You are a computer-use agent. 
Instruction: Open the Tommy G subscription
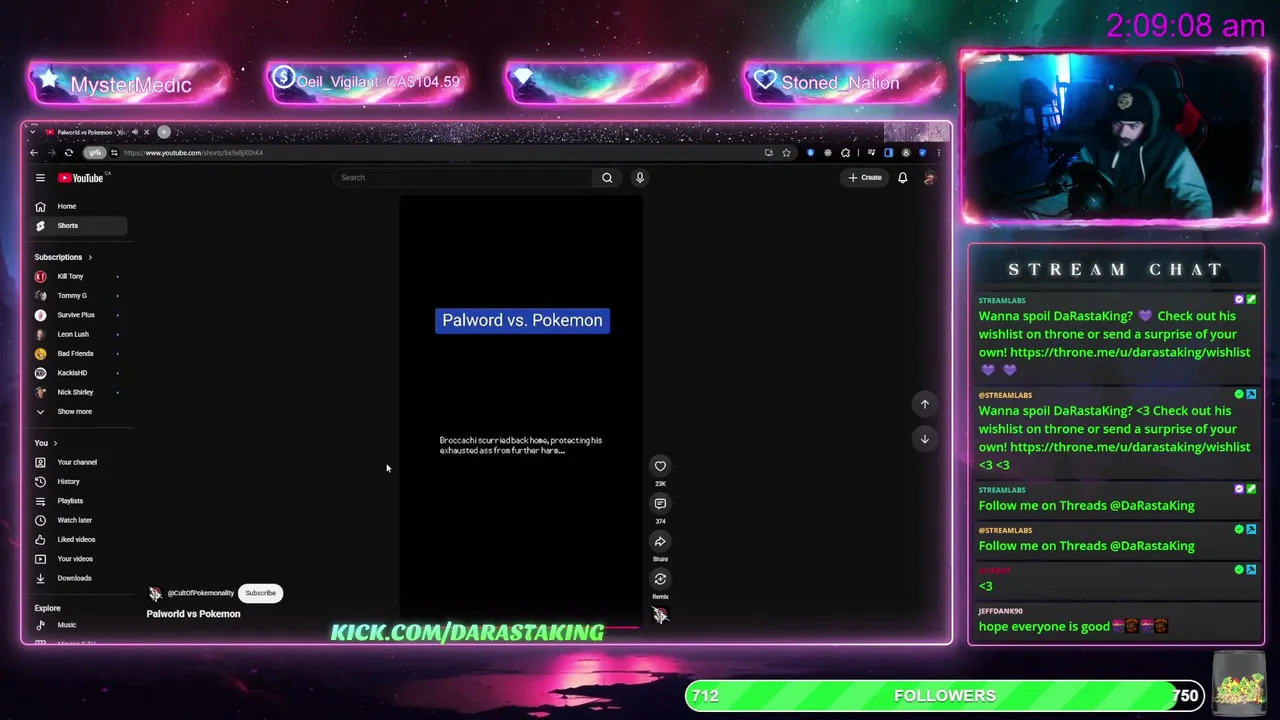pyautogui.click(x=78, y=296)
